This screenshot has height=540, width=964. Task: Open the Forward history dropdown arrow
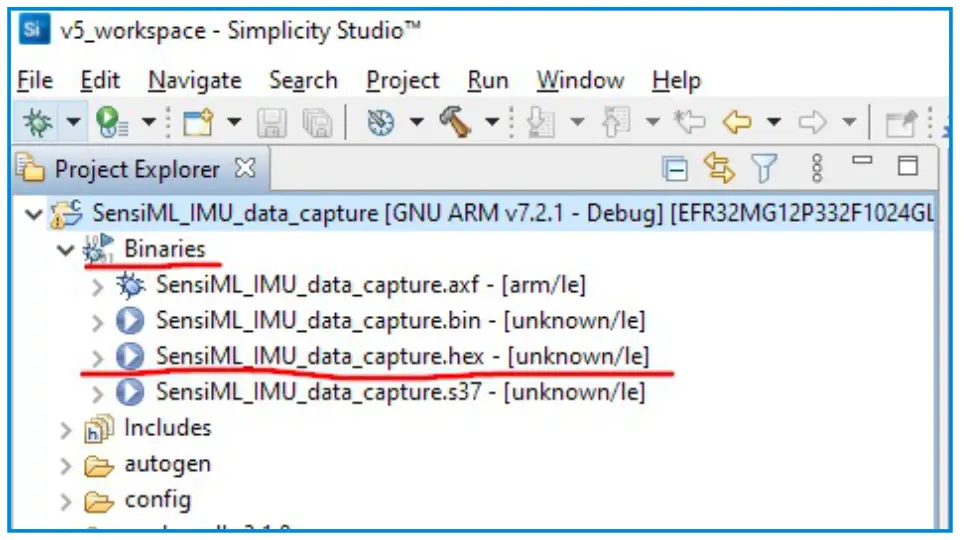[x=849, y=121]
